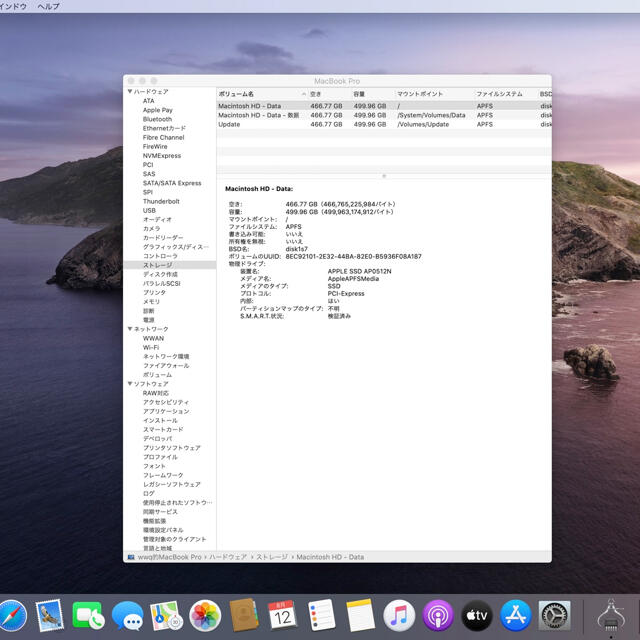
Task: Click ハードウェア in bottom path bar
Action: pos(228,557)
